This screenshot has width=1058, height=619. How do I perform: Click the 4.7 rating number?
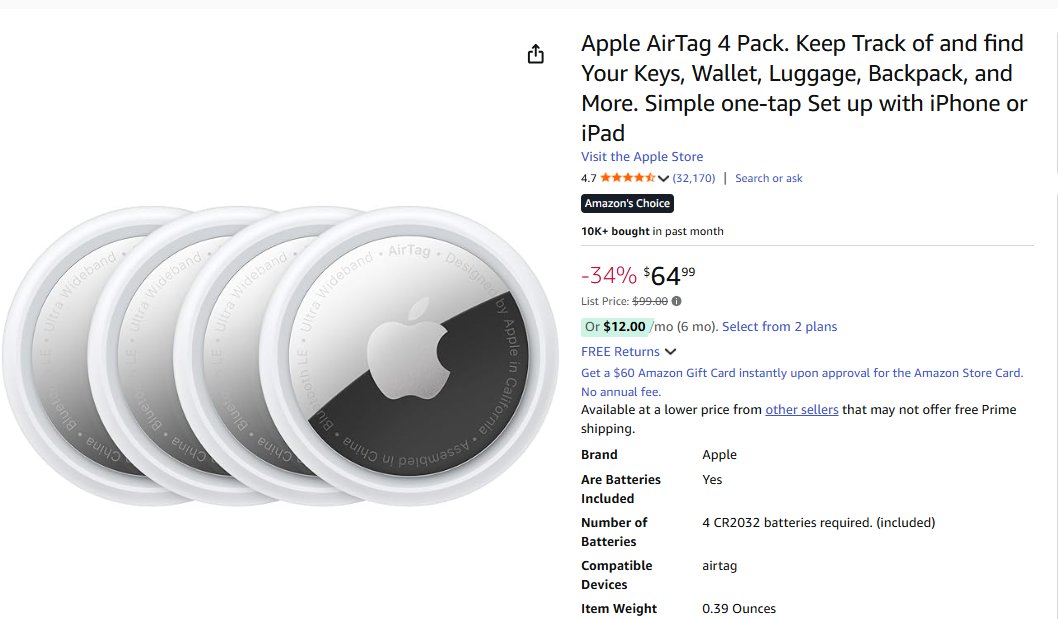coord(588,178)
